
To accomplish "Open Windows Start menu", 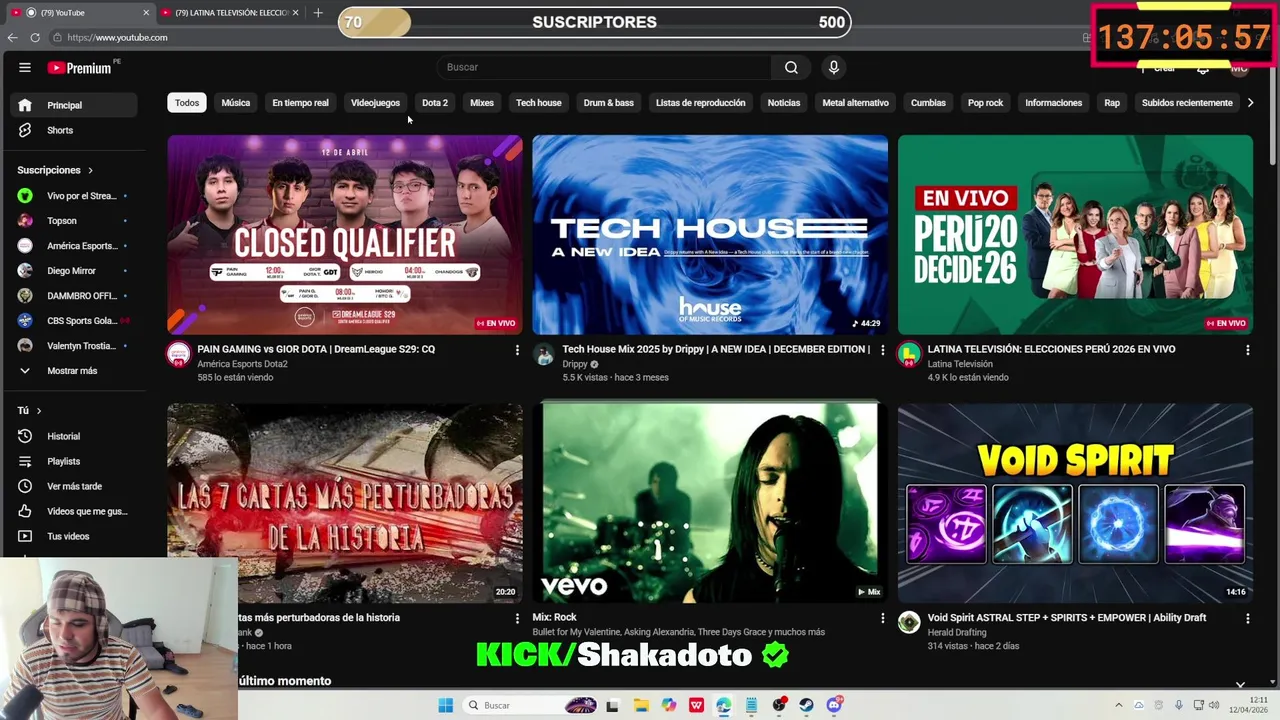I will click(446, 705).
